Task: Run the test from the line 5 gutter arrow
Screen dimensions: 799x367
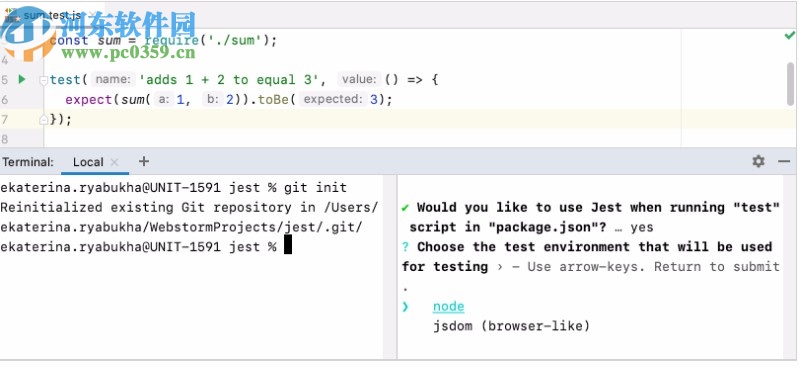Action: [x=22, y=79]
